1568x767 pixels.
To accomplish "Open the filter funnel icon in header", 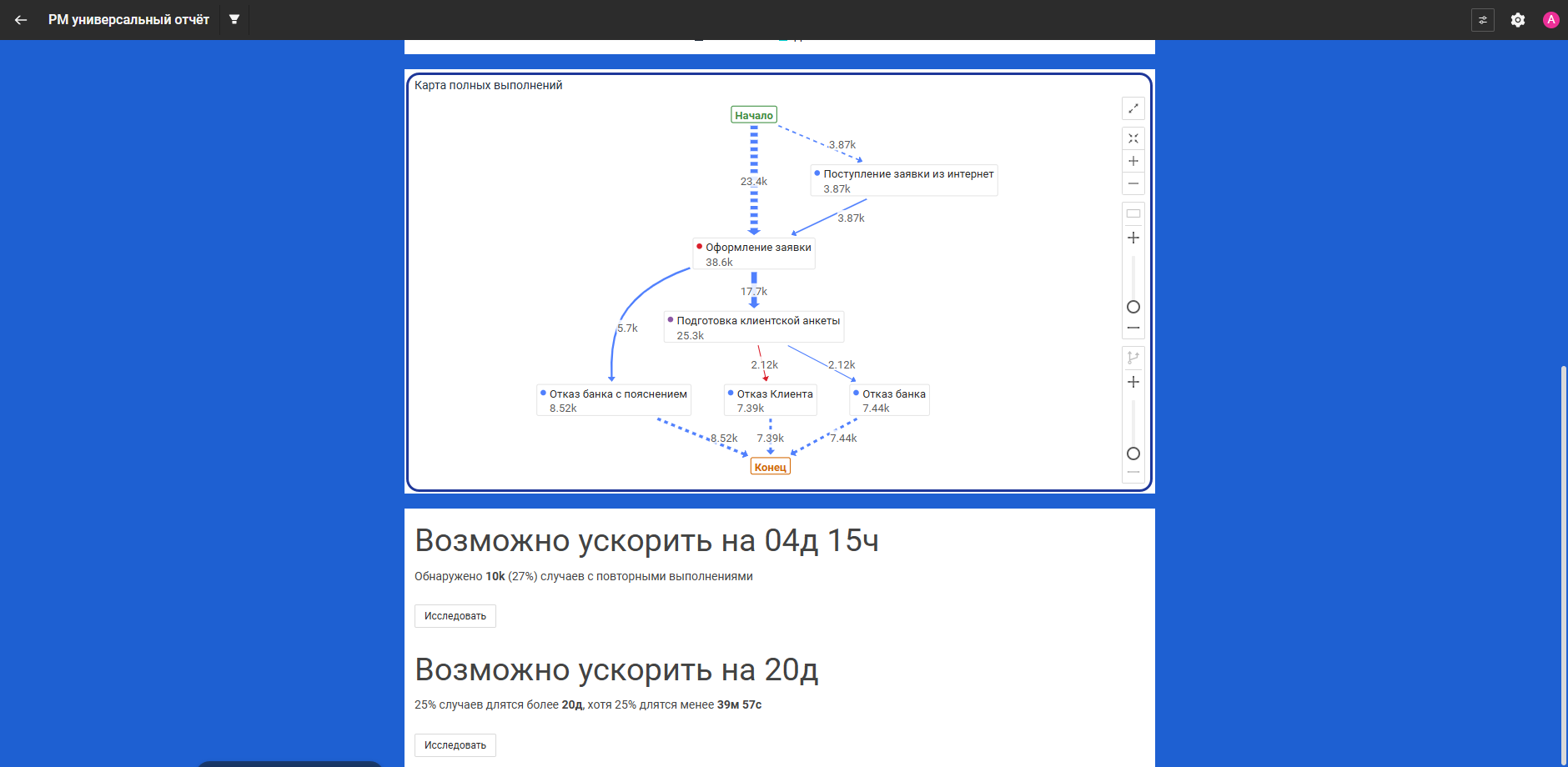I will click(234, 19).
